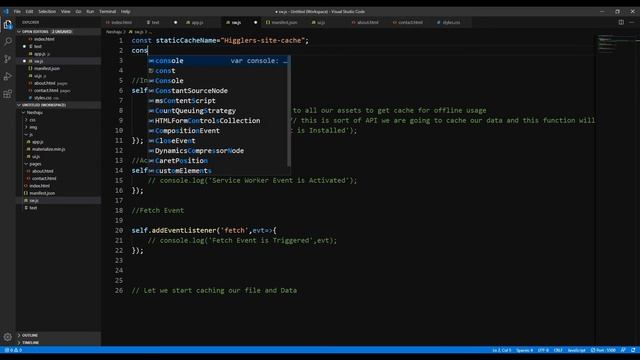Select the 'const' autocomplete suggestion
This screenshot has width=640, height=360.
pos(219,71)
